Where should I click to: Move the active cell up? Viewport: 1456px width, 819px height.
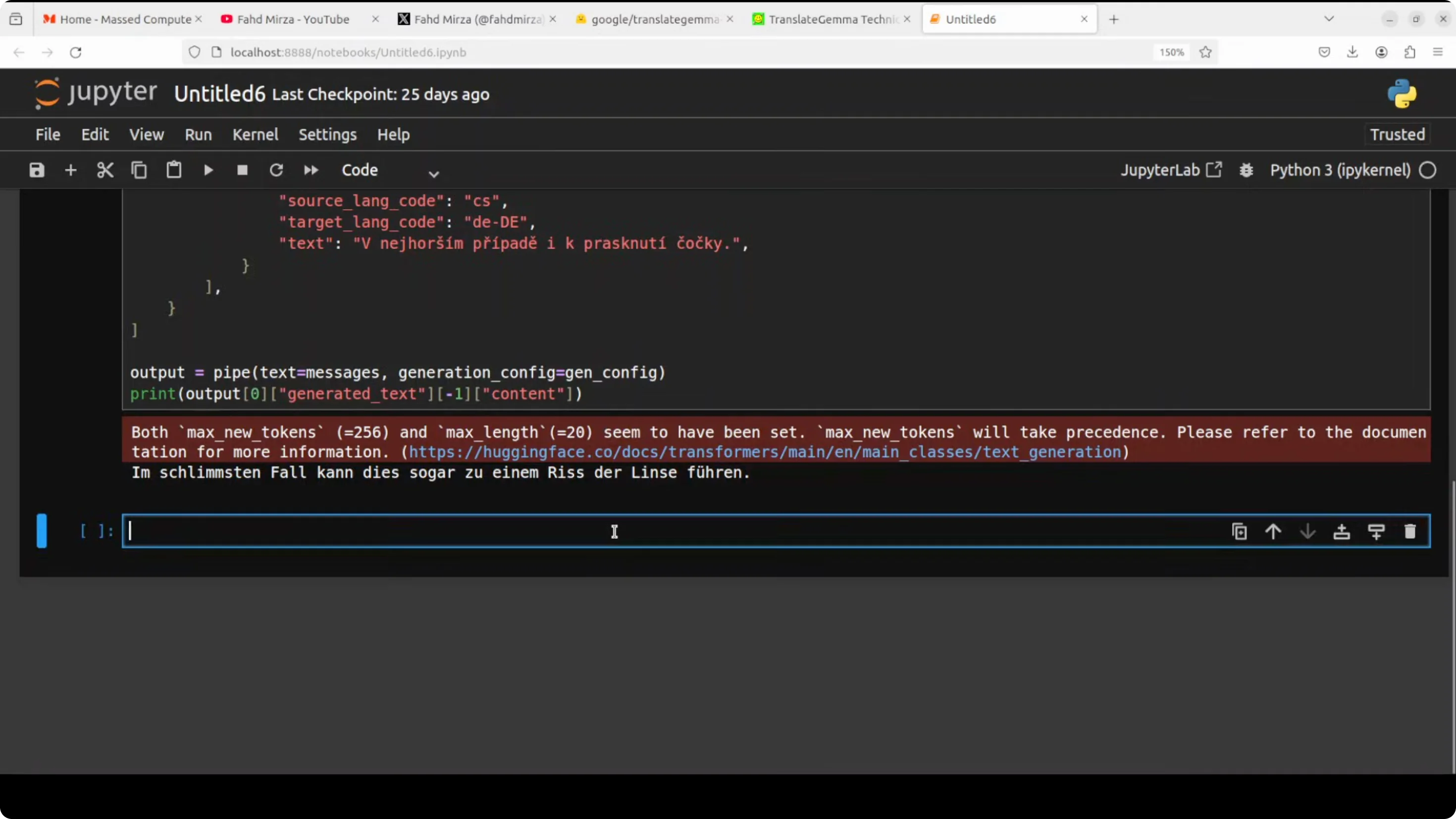(1273, 531)
